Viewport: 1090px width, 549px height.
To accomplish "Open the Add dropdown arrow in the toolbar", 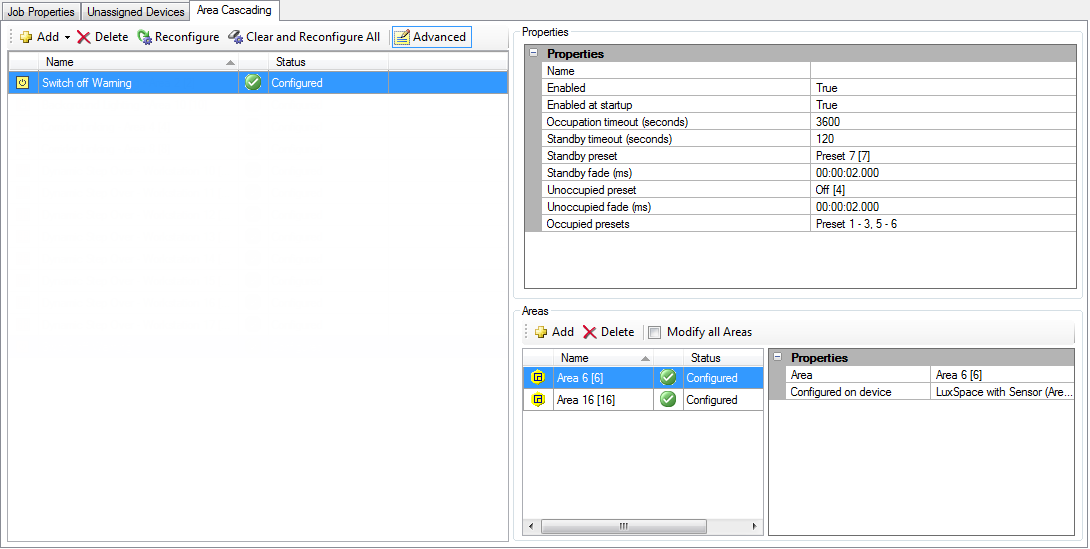I will click(67, 38).
